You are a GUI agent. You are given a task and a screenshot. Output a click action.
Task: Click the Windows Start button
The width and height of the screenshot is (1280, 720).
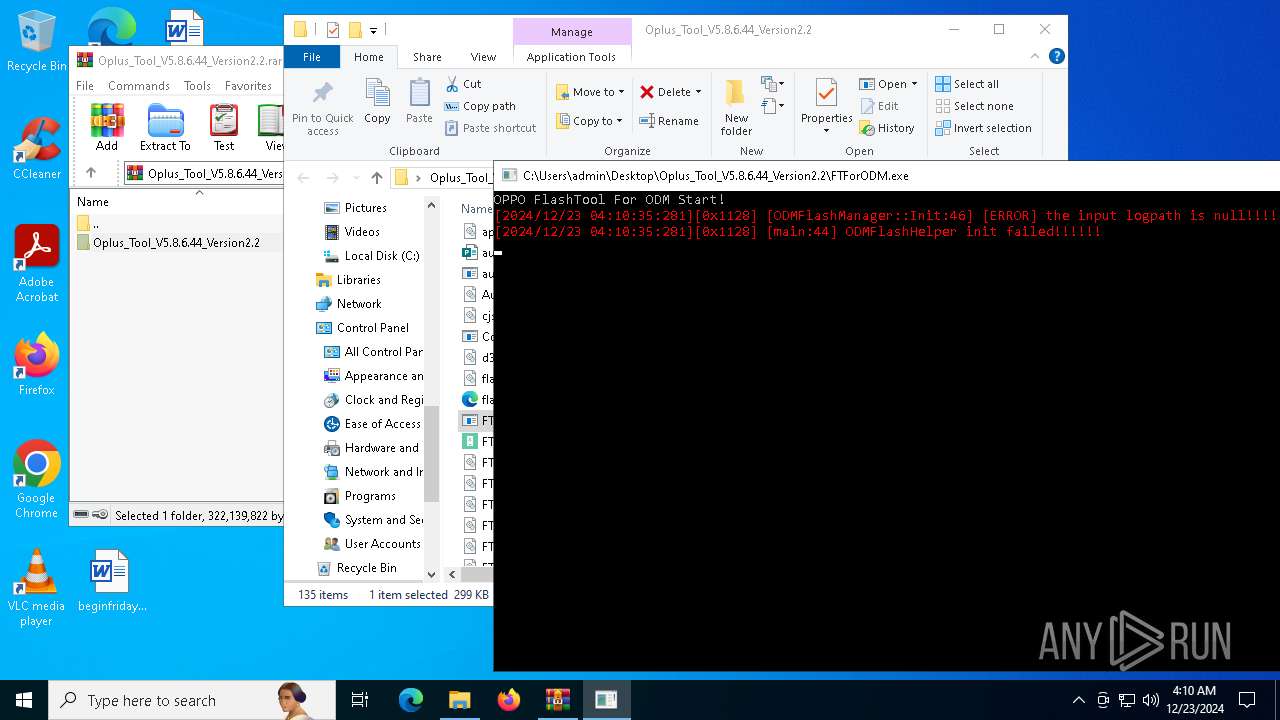pyautogui.click(x=24, y=700)
